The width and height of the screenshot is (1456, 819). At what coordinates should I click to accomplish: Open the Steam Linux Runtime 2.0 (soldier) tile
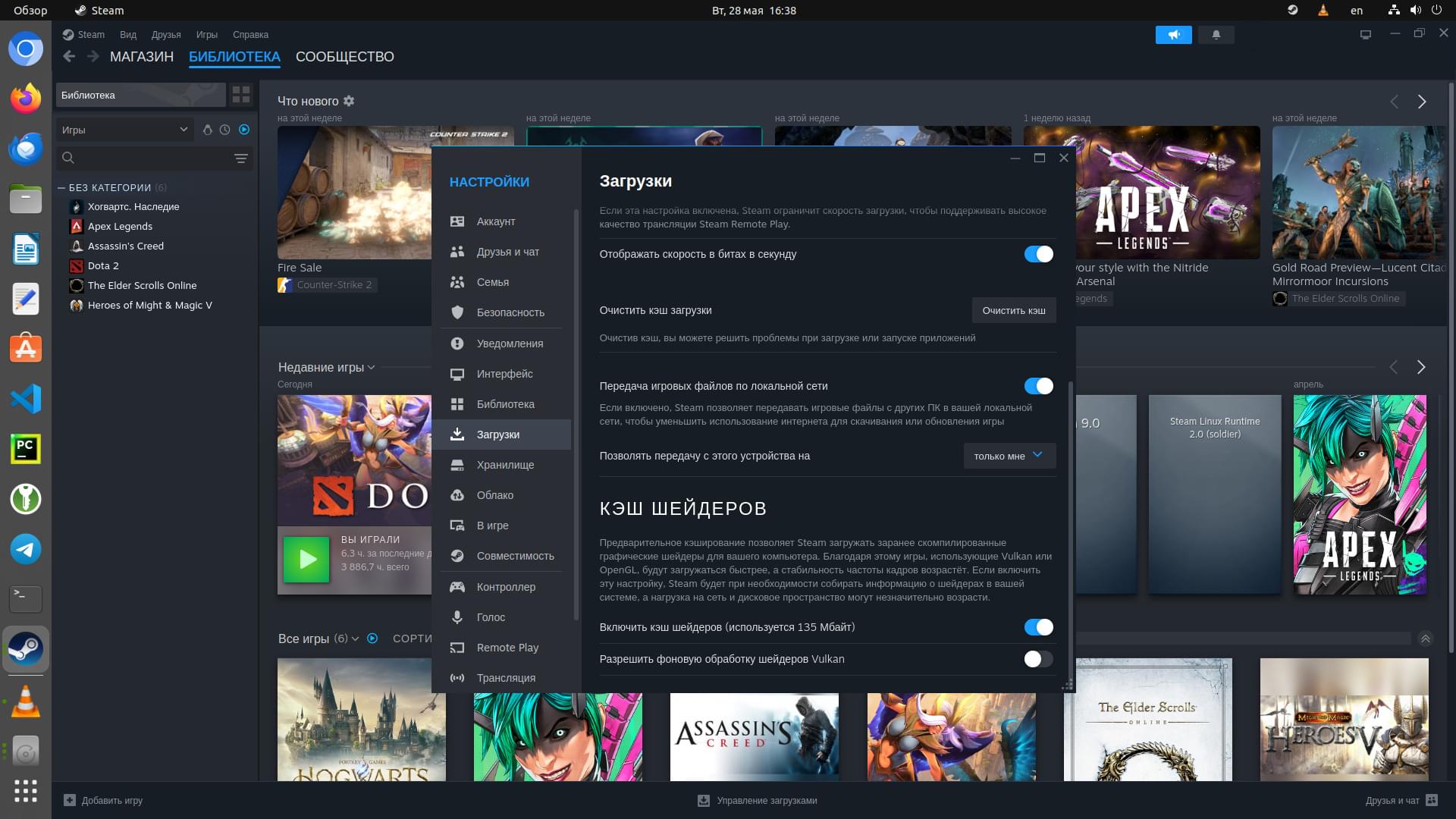[x=1215, y=494]
